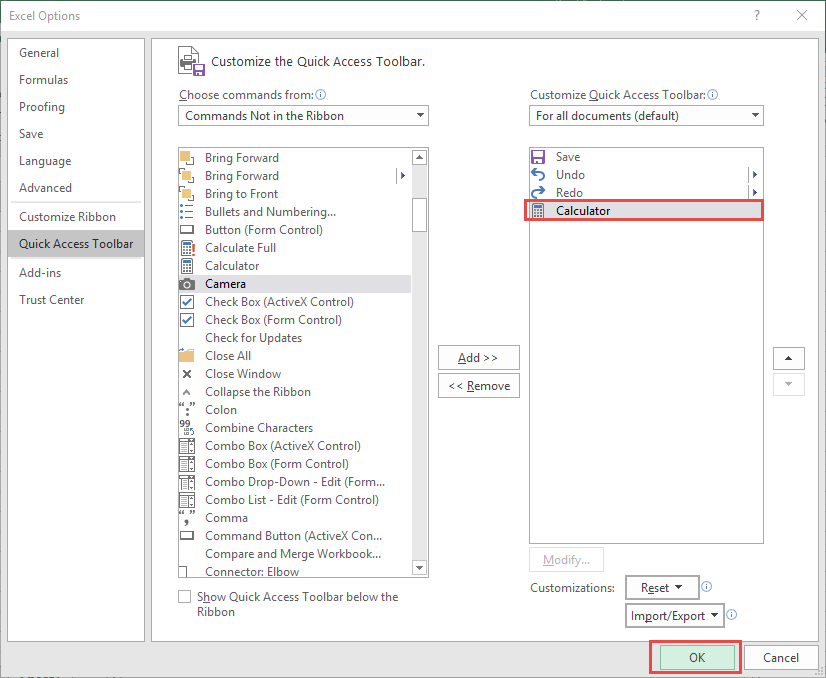Select the Camera command icon
This screenshot has width=826, height=678.
coord(187,283)
